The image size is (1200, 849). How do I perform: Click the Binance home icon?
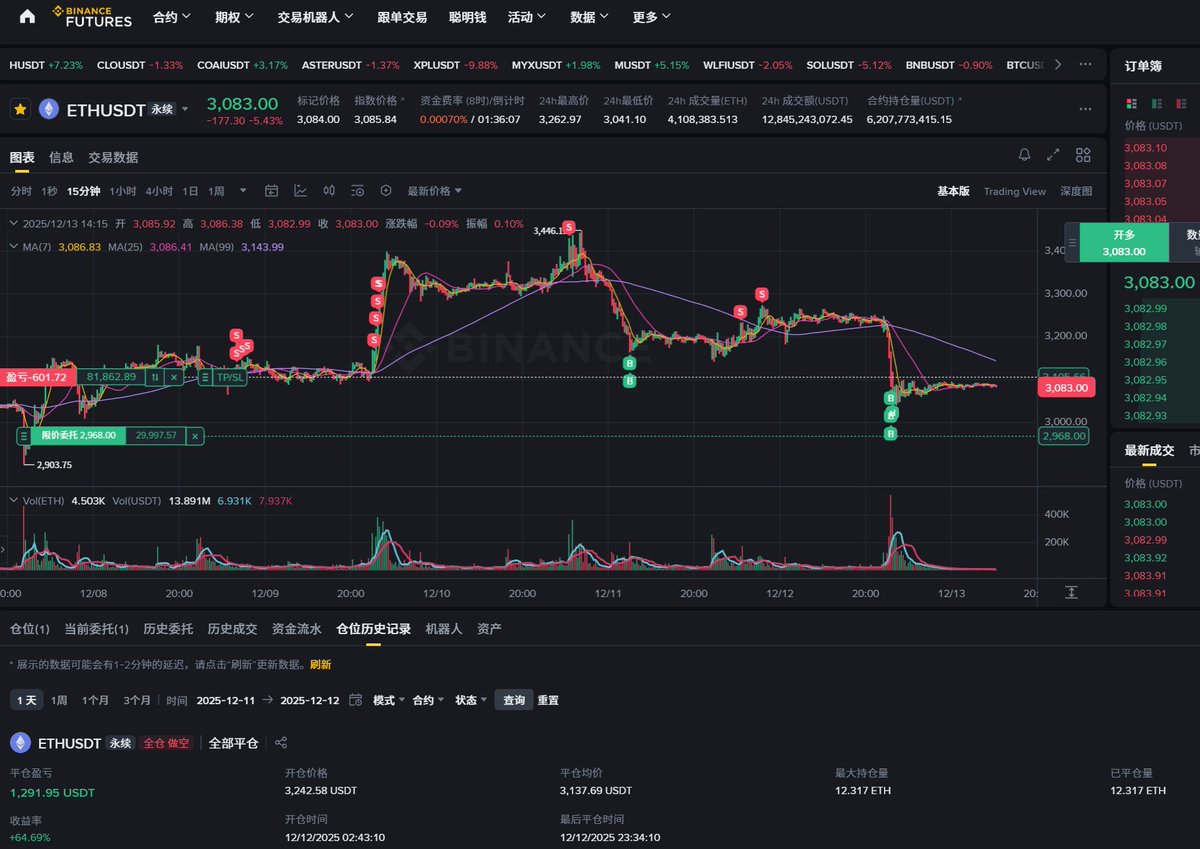click(27, 17)
